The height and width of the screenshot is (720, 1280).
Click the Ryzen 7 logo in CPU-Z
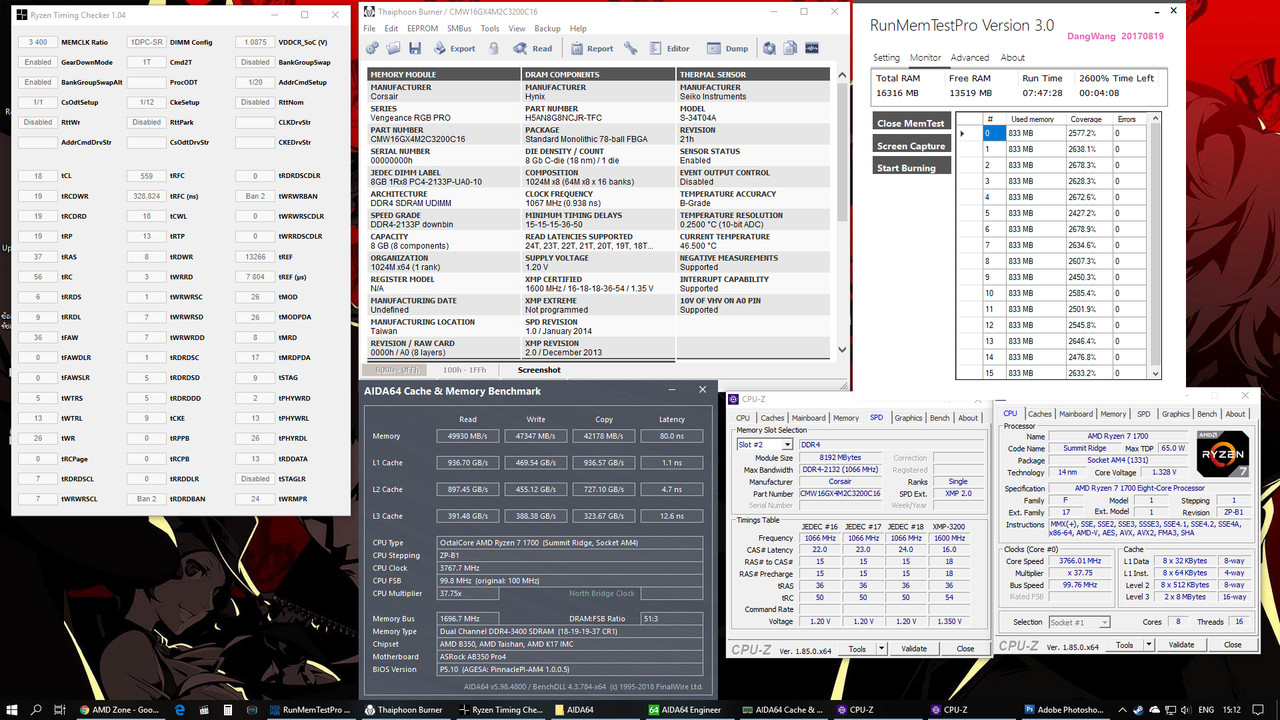coord(1221,456)
